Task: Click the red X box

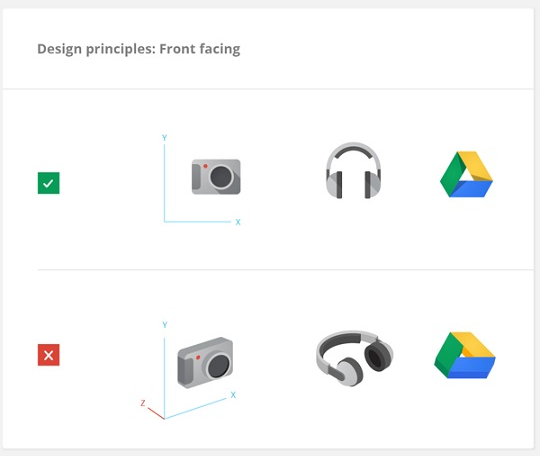Action: pos(49,355)
